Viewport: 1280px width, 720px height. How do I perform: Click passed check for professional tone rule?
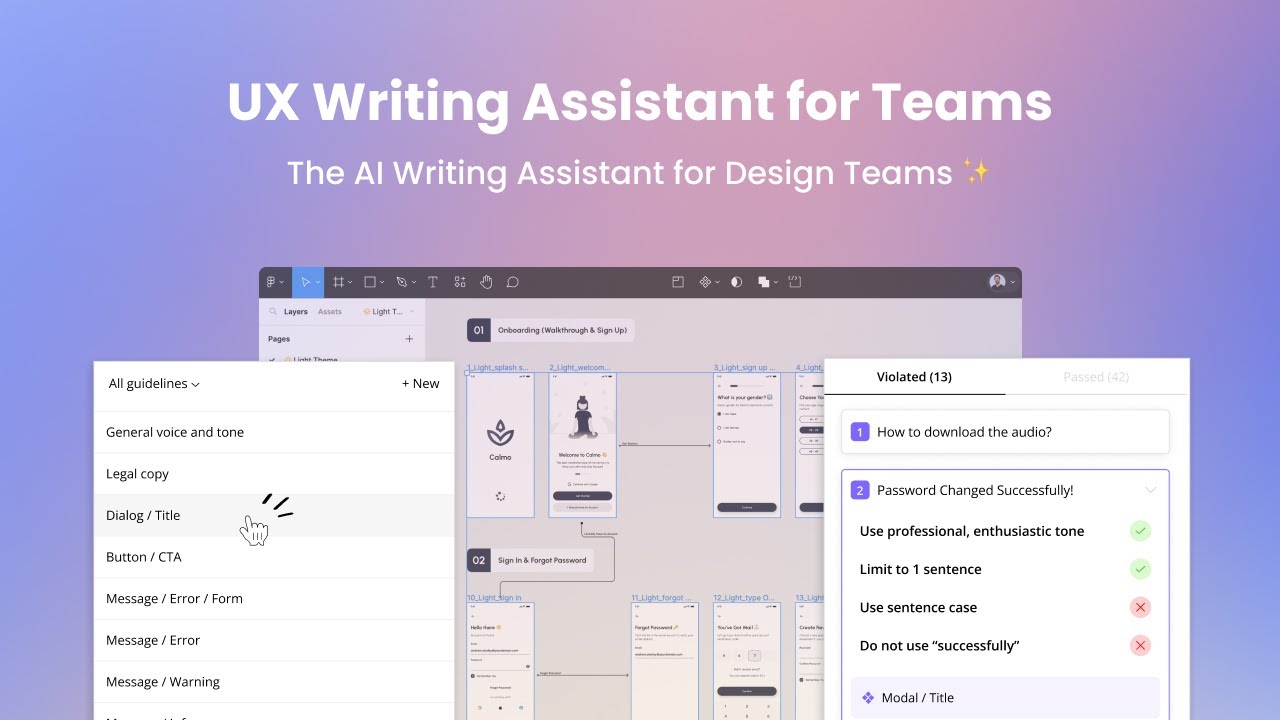pos(1140,531)
